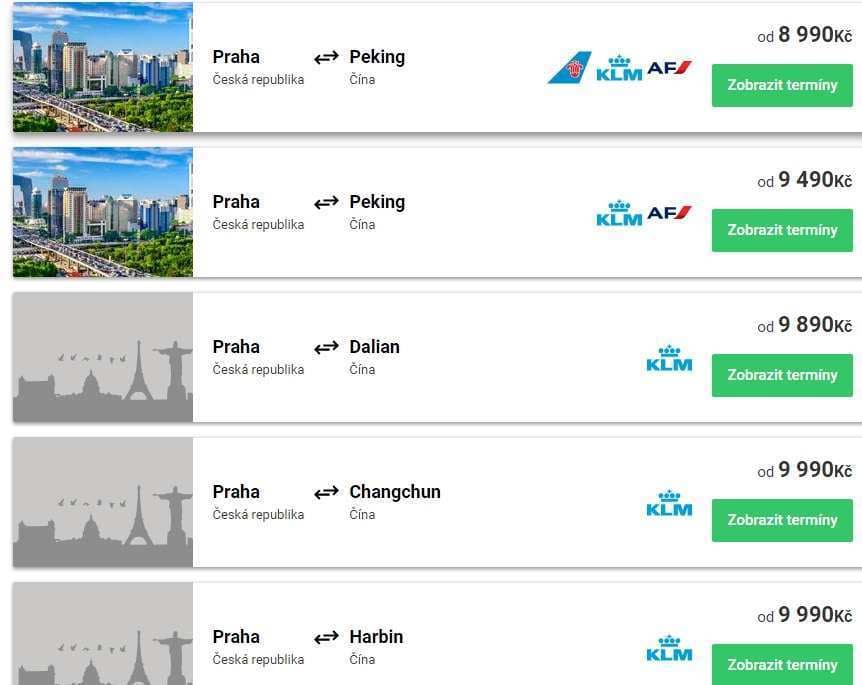Viewport: 862px width, 685px height.
Task: Click KLM logo in the Harbin offer
Action: [669, 648]
